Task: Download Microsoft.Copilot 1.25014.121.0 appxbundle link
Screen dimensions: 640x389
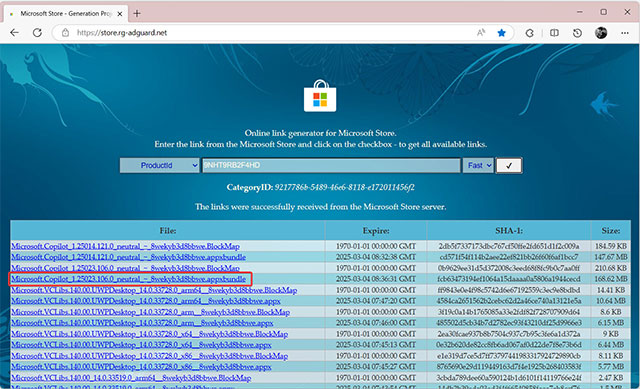Action: click(x=128, y=257)
